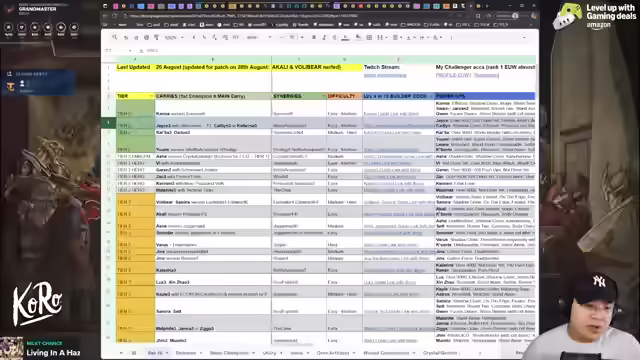Select the Samira Sett carry cell

click(213, 306)
